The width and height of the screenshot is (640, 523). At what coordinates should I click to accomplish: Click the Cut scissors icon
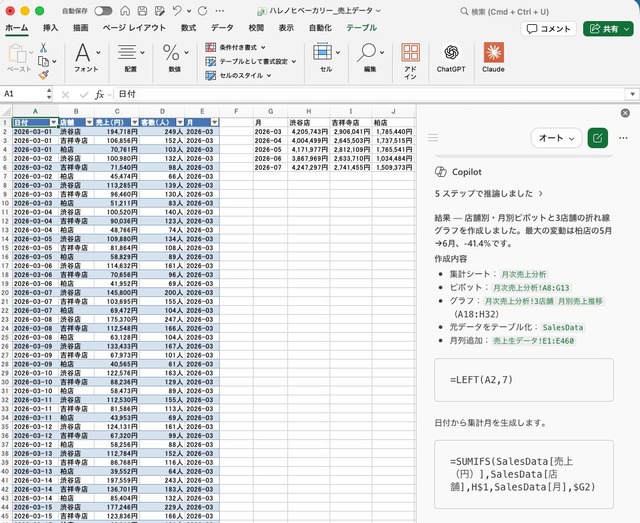(x=43, y=48)
